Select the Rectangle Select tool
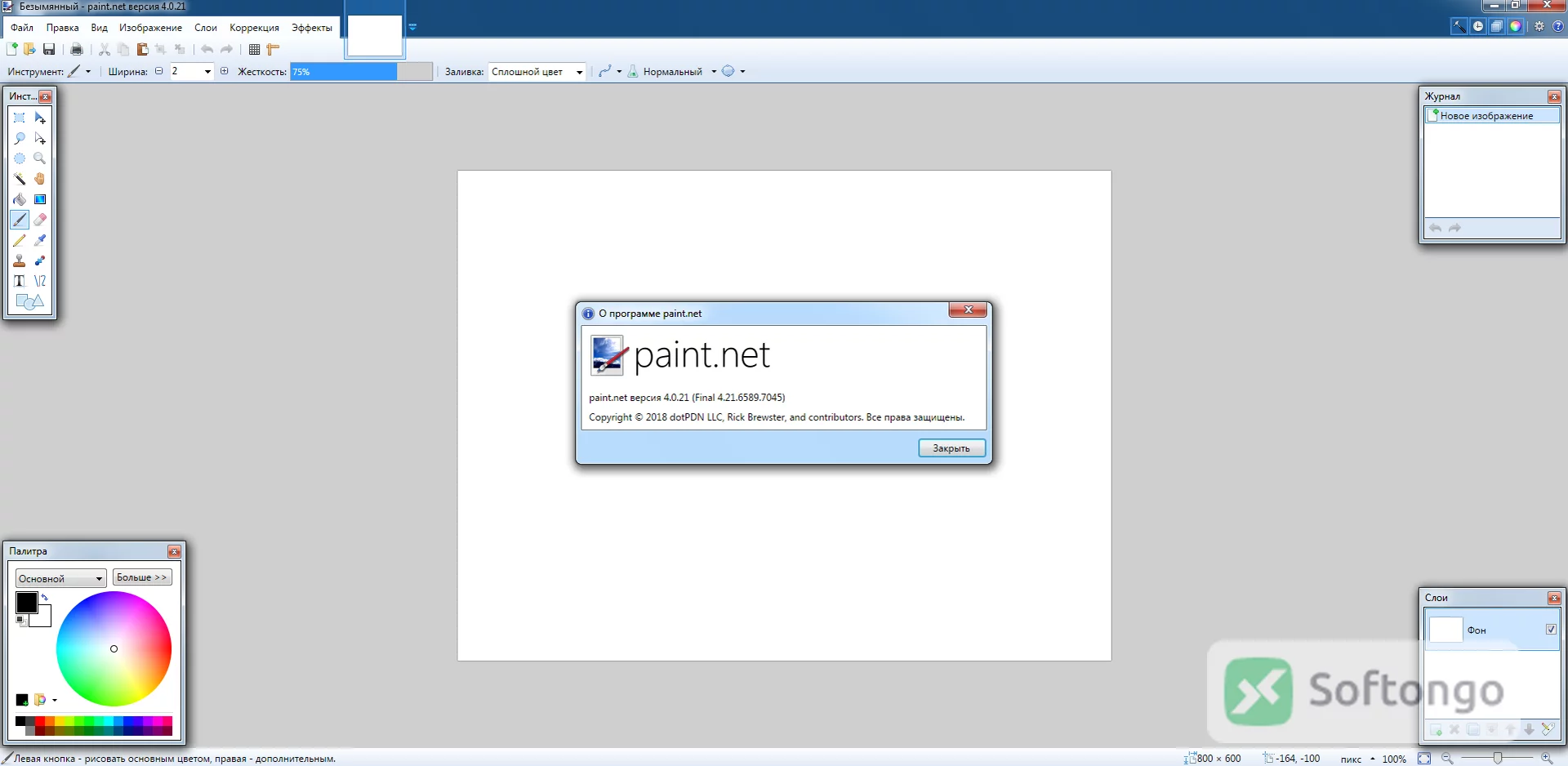1568x766 pixels. point(20,118)
